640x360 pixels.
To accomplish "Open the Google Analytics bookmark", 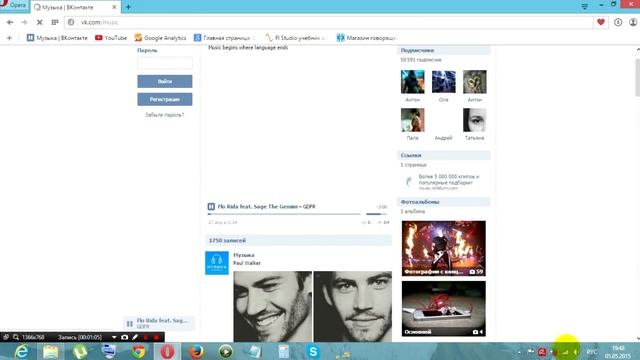I will 160,38.
